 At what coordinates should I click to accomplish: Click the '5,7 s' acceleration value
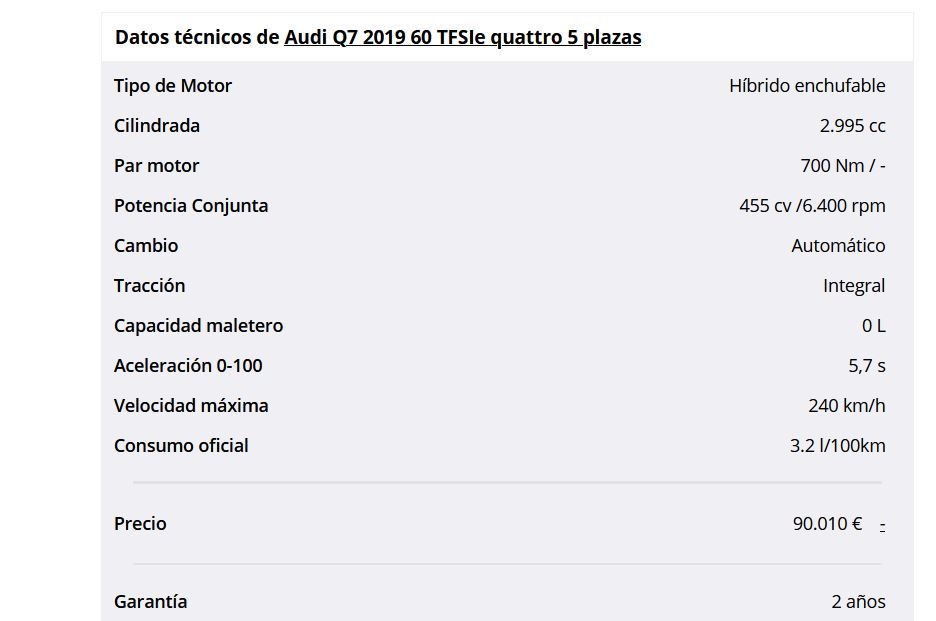pos(867,366)
